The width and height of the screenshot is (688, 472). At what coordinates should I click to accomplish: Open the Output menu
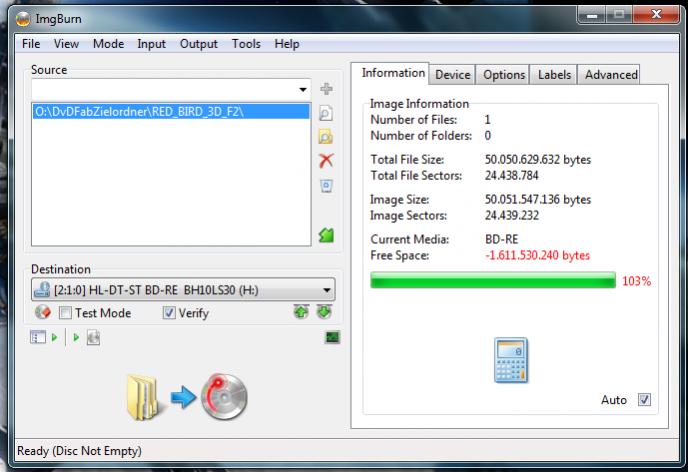point(199,44)
